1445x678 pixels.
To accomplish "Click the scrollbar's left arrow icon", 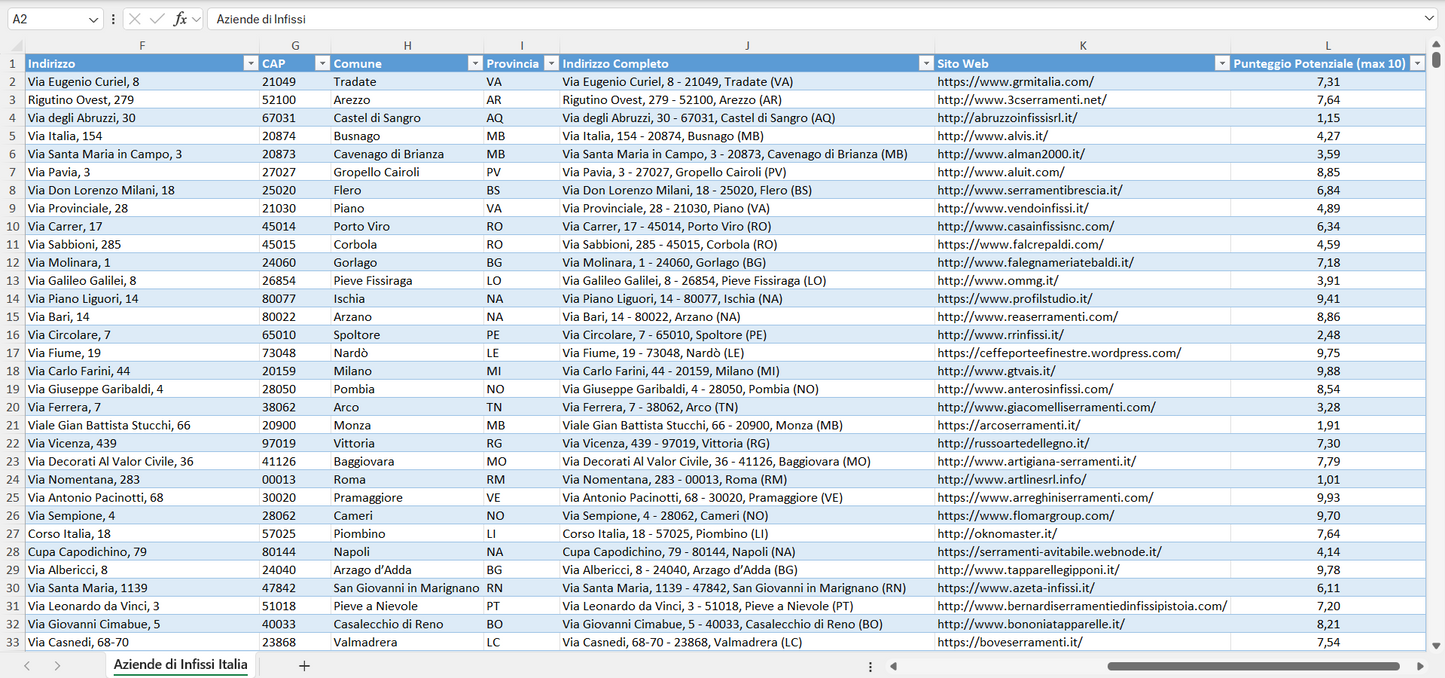I will point(893,665).
